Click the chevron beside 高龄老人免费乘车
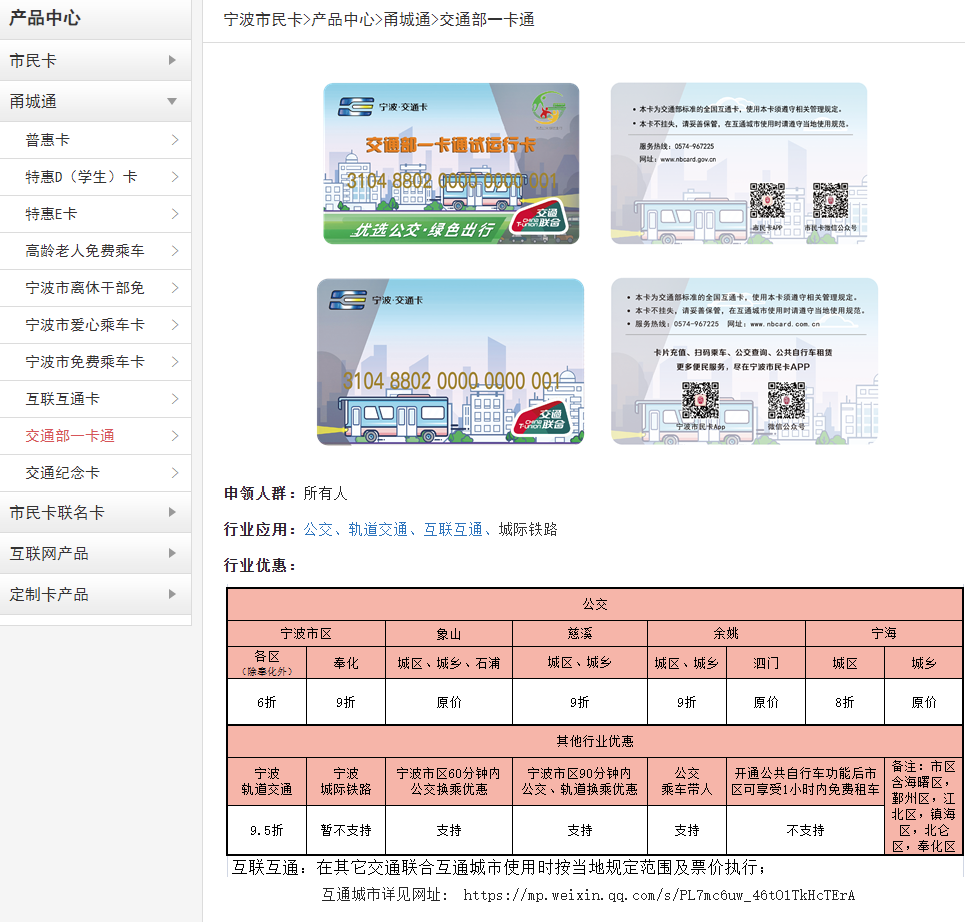This screenshot has height=922, width=965. pyautogui.click(x=175, y=251)
